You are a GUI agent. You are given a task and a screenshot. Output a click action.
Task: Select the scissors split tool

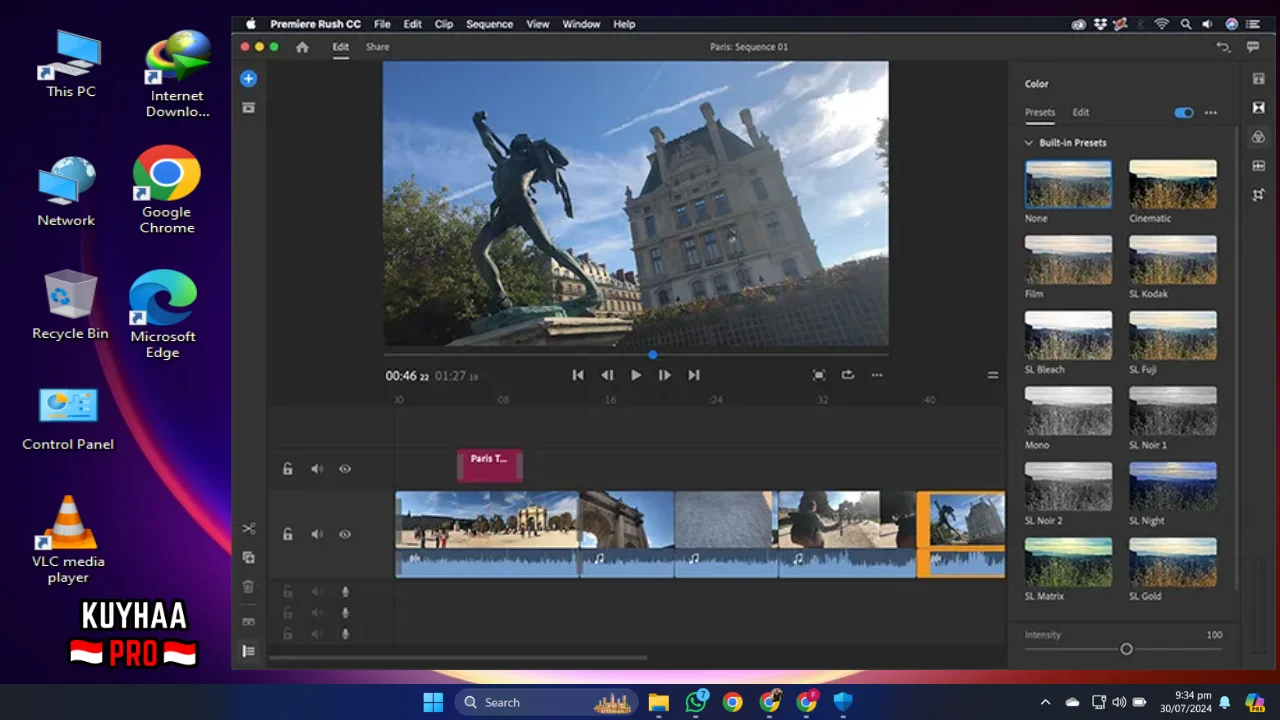click(x=249, y=528)
